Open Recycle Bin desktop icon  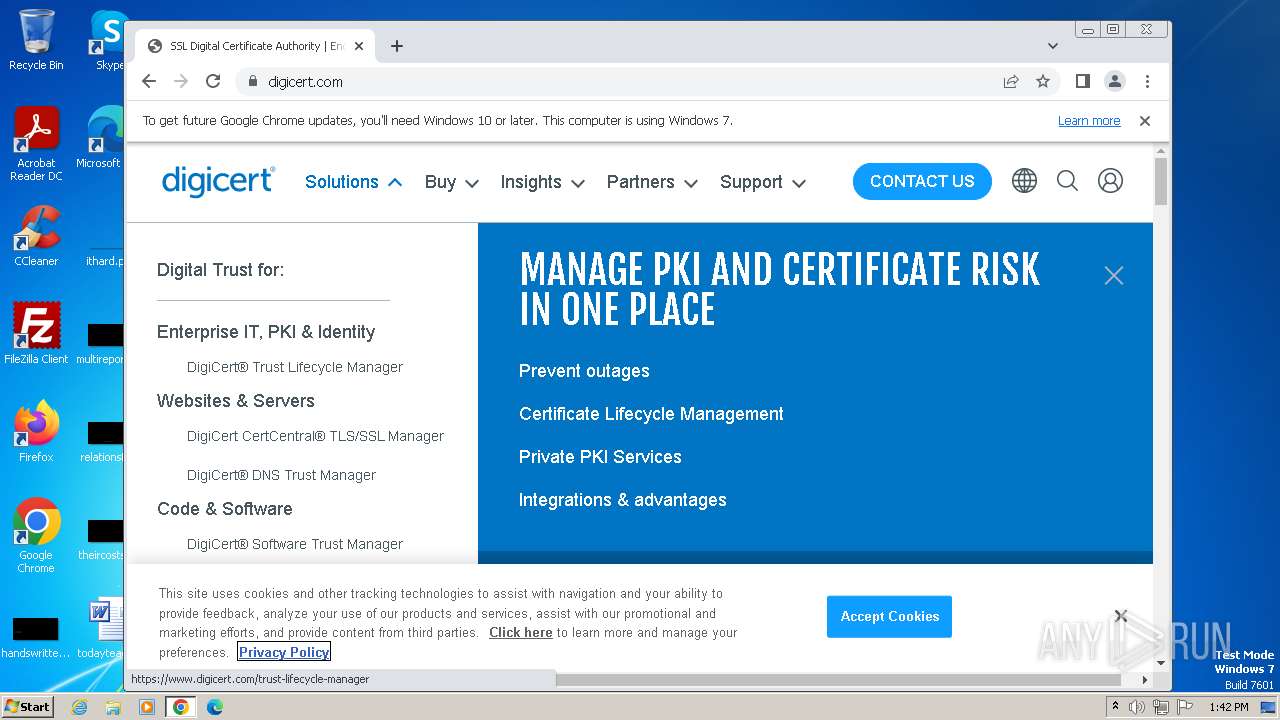[36, 40]
